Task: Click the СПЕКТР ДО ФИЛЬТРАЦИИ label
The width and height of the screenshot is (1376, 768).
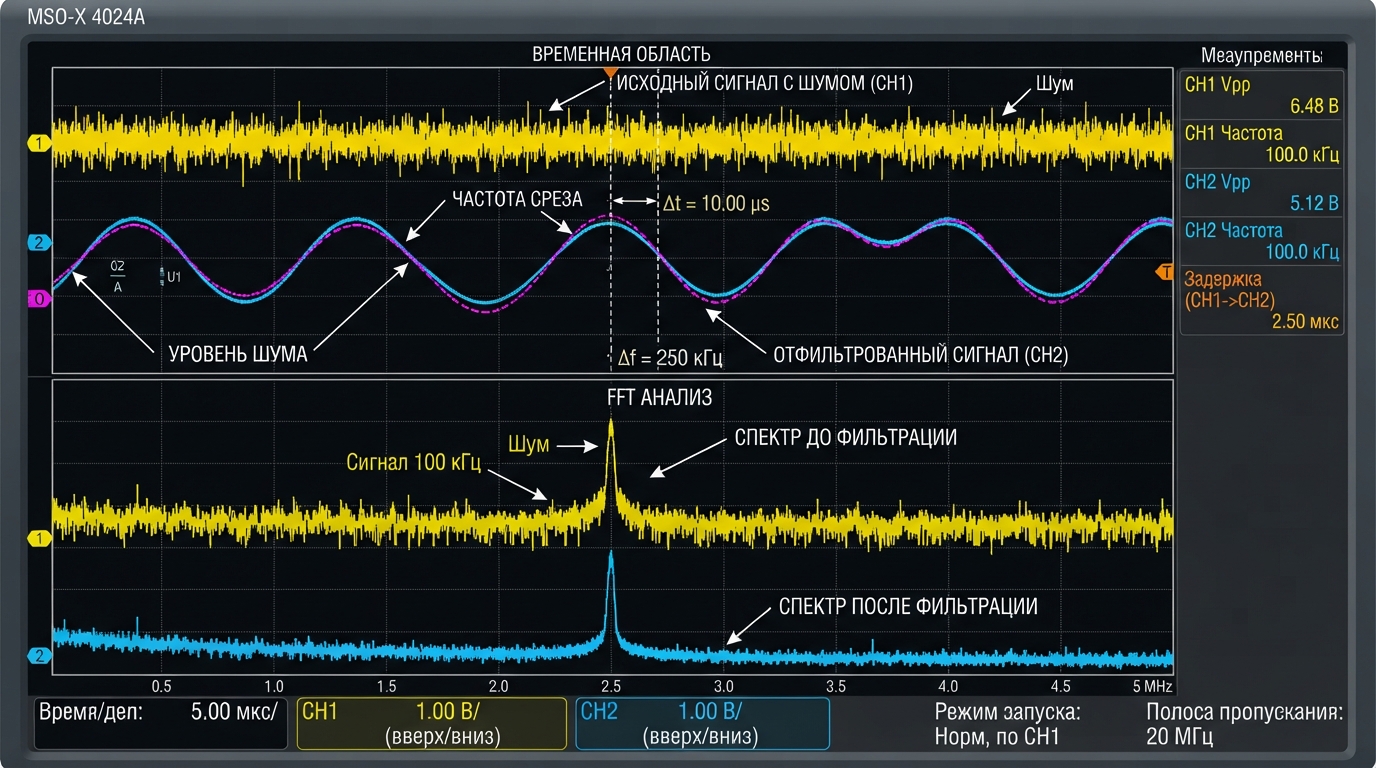Action: 846,437
